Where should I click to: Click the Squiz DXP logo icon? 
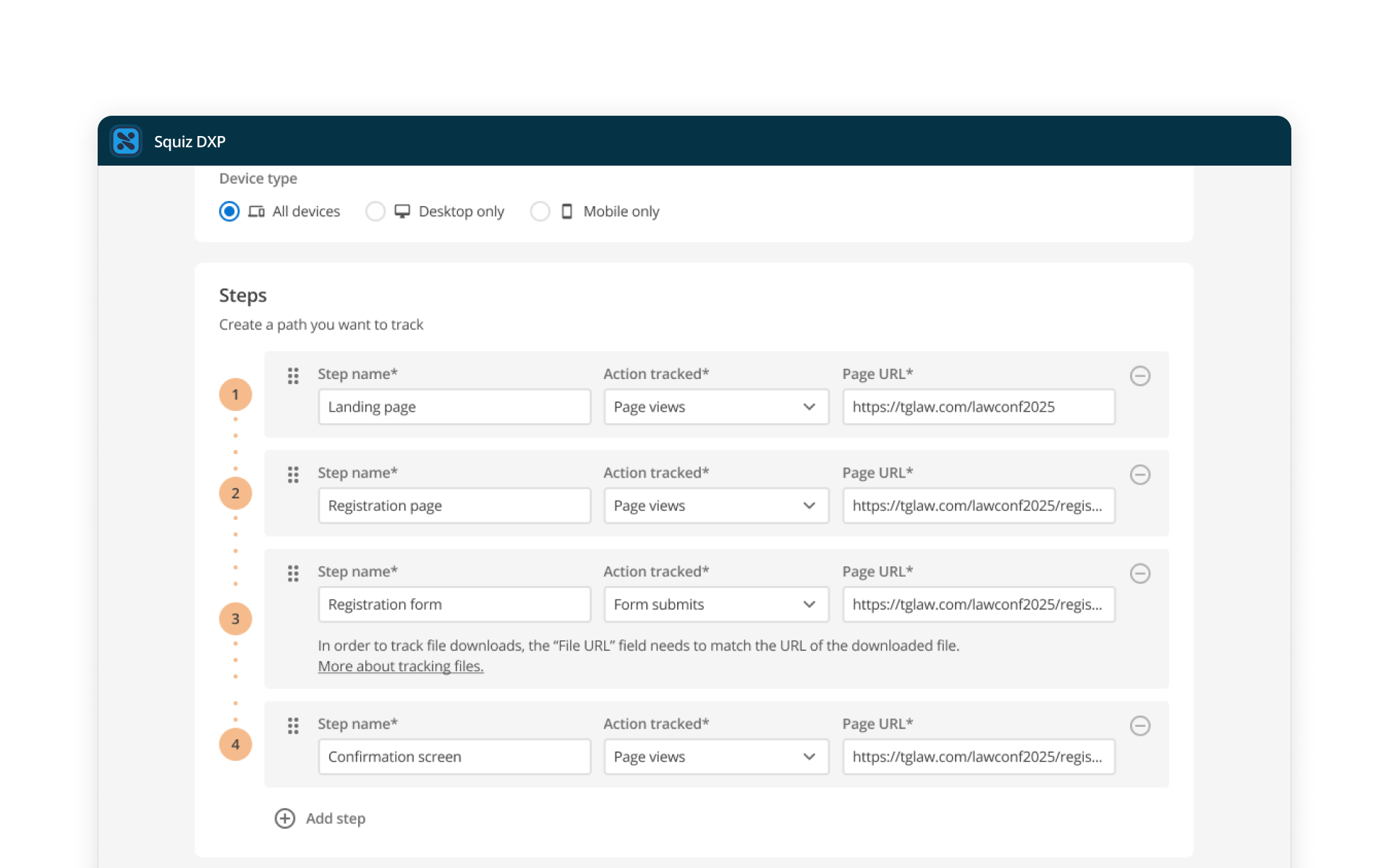click(x=126, y=141)
